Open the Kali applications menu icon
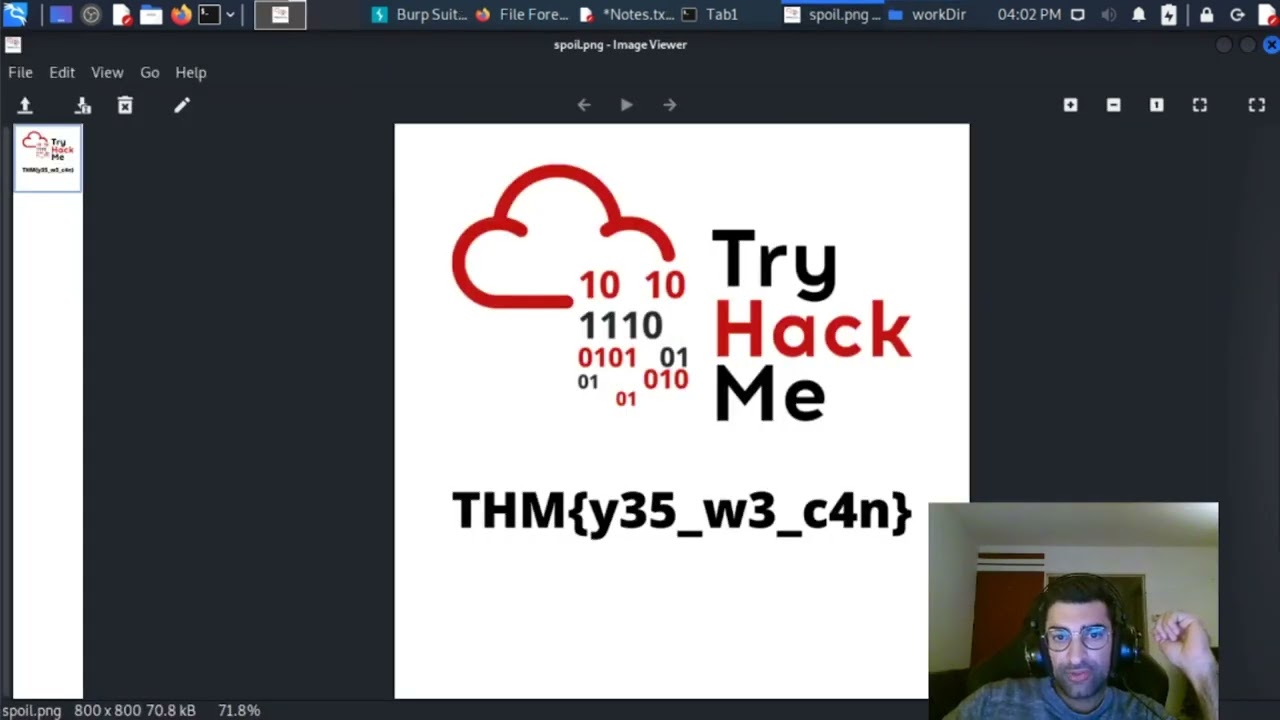 pyautogui.click(x=15, y=14)
